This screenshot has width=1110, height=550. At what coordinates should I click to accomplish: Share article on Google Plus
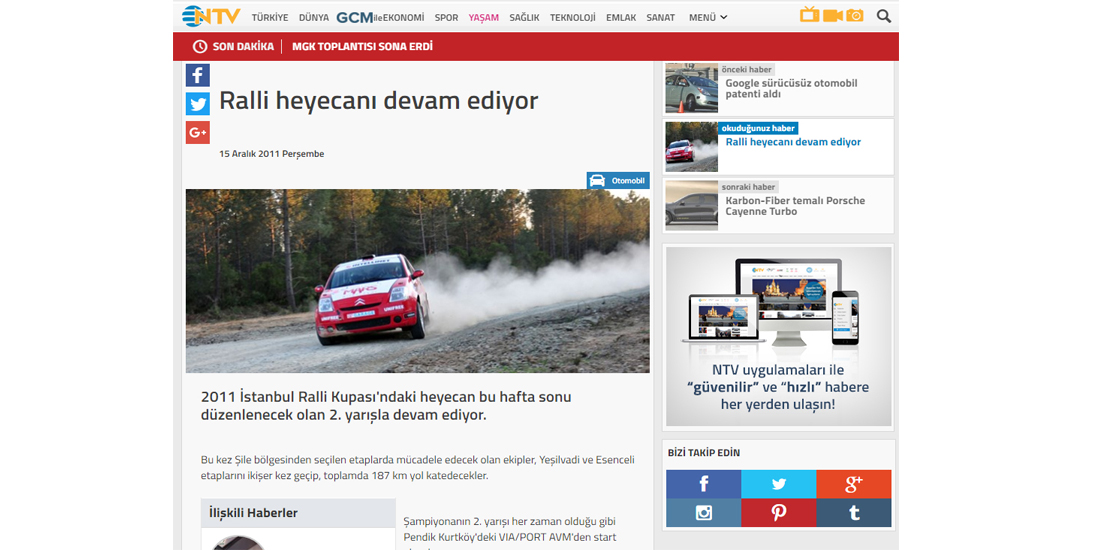197,132
